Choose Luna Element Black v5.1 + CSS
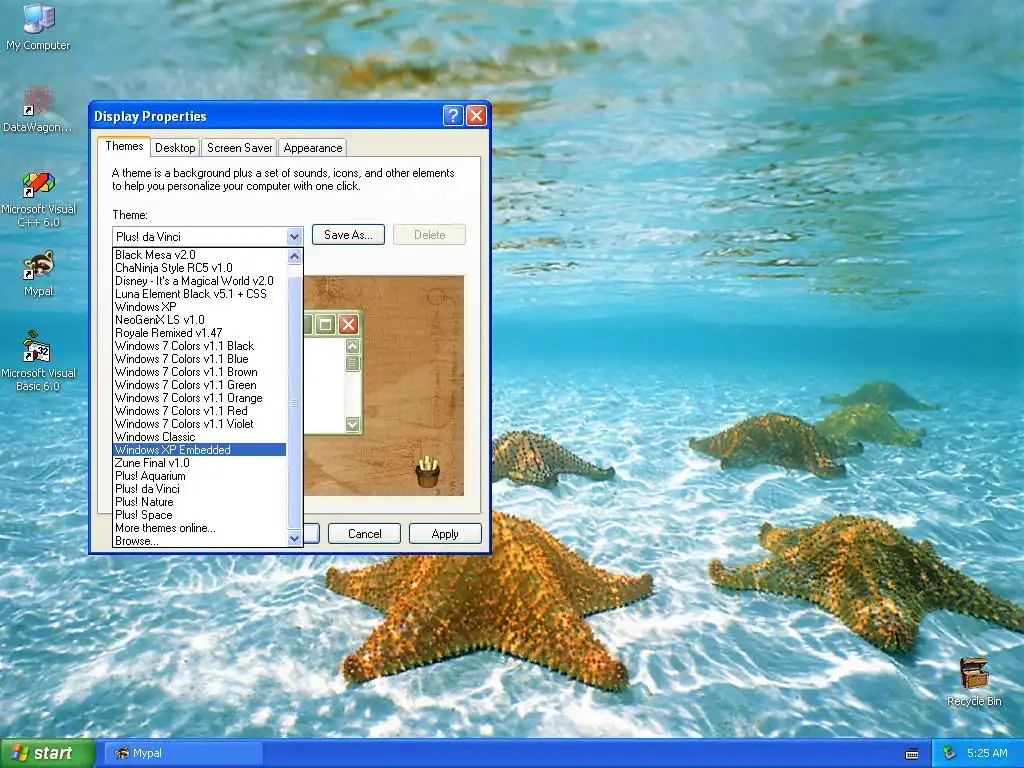Screen dimensions: 1024x768 point(200,294)
